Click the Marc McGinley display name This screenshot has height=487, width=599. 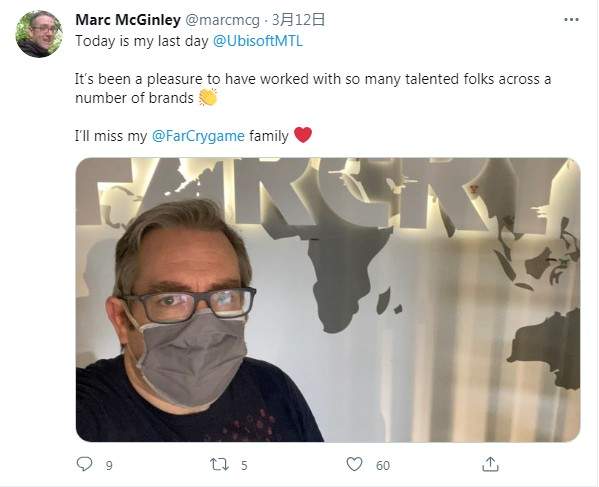click(128, 20)
